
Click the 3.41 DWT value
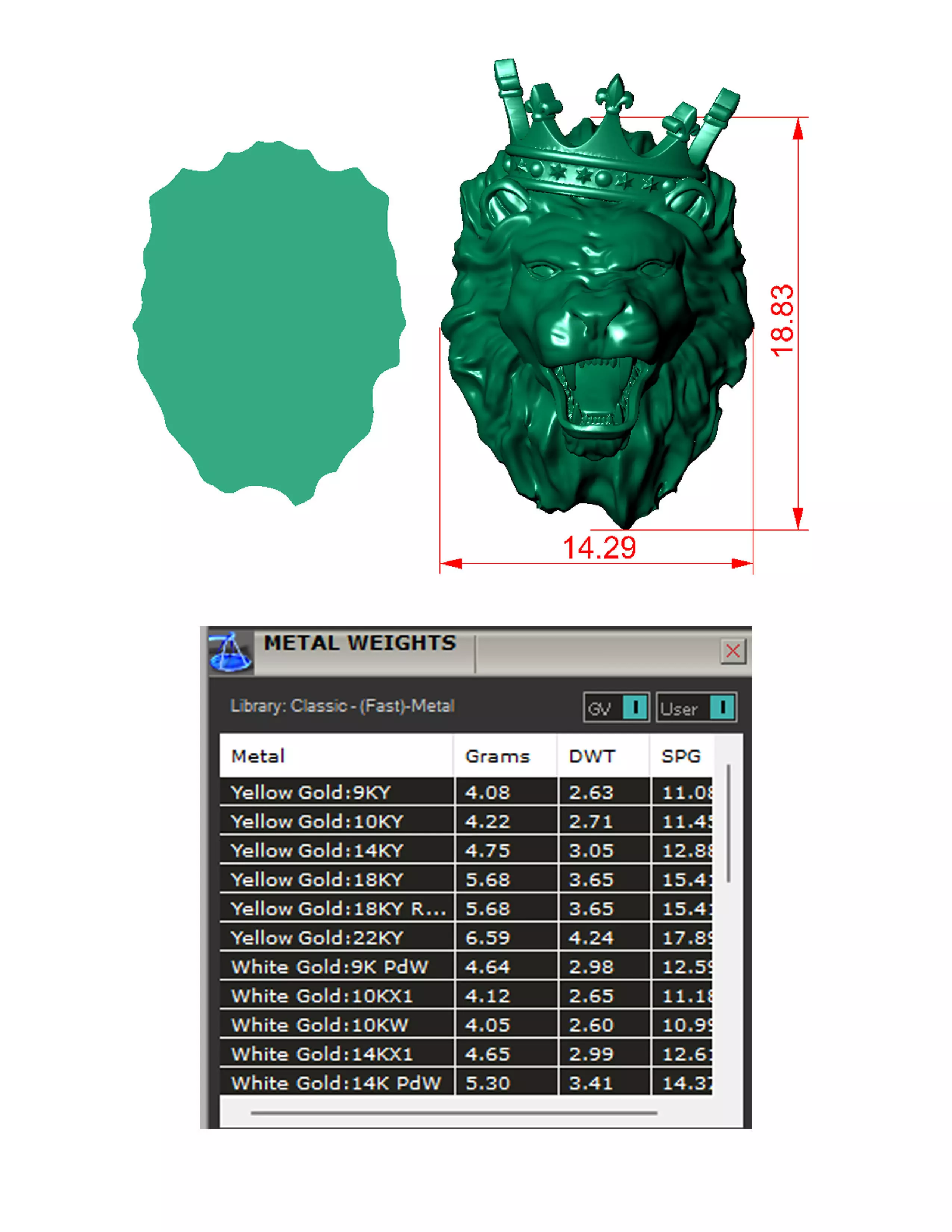(x=591, y=1083)
